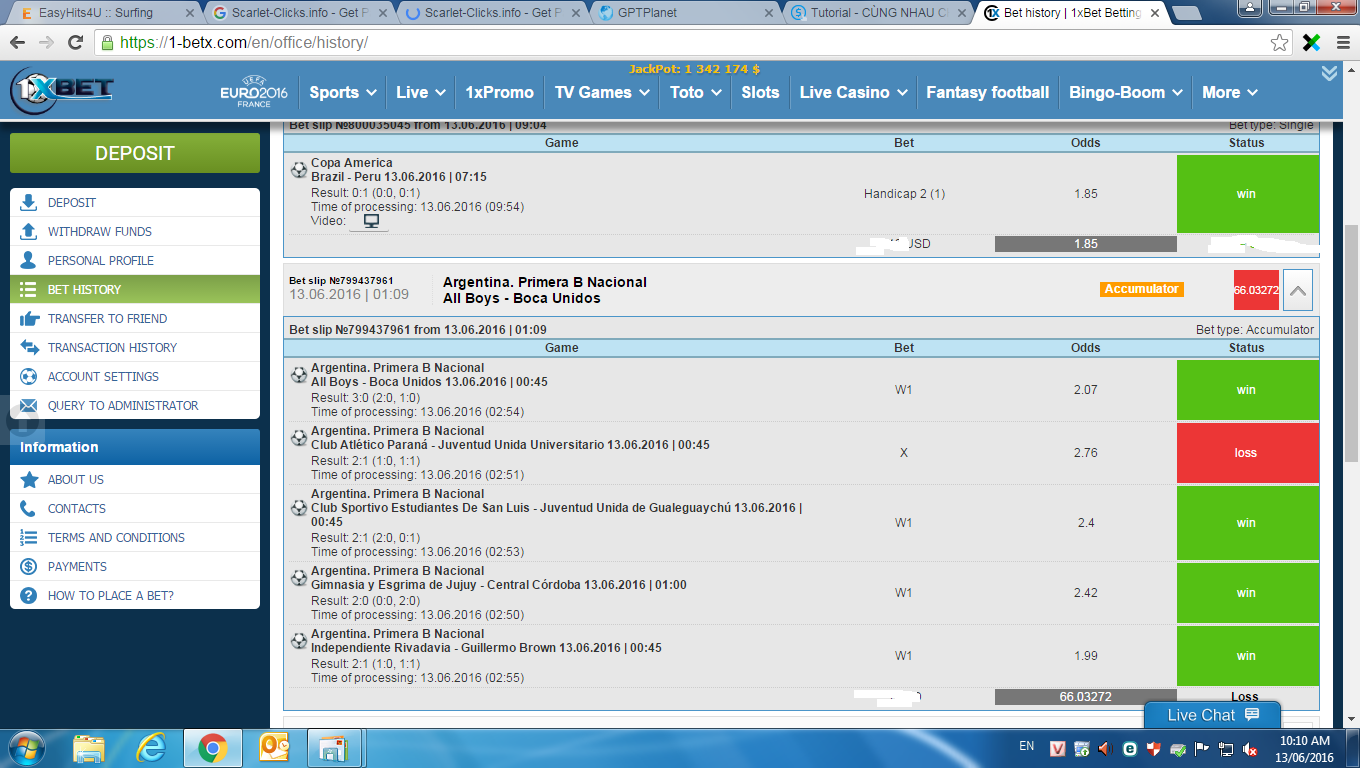
Task: Click the question mark icon for How to Place a Bet
Action: tap(29, 595)
